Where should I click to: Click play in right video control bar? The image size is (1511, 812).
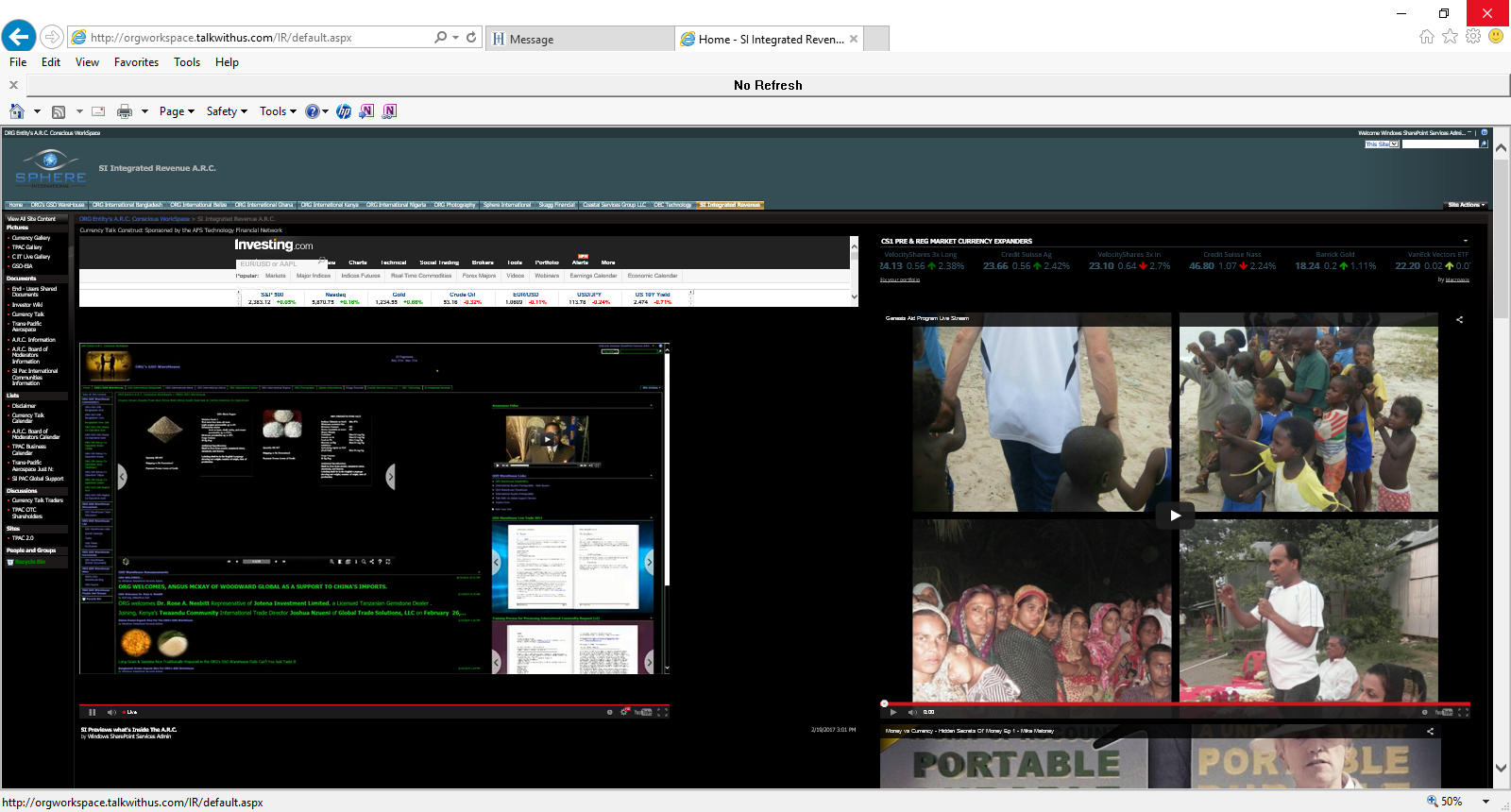tap(893, 712)
